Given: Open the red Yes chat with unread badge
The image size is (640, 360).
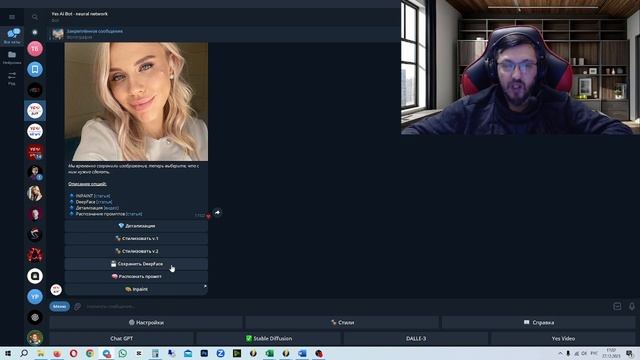Looking at the screenshot, I should [x=35, y=152].
